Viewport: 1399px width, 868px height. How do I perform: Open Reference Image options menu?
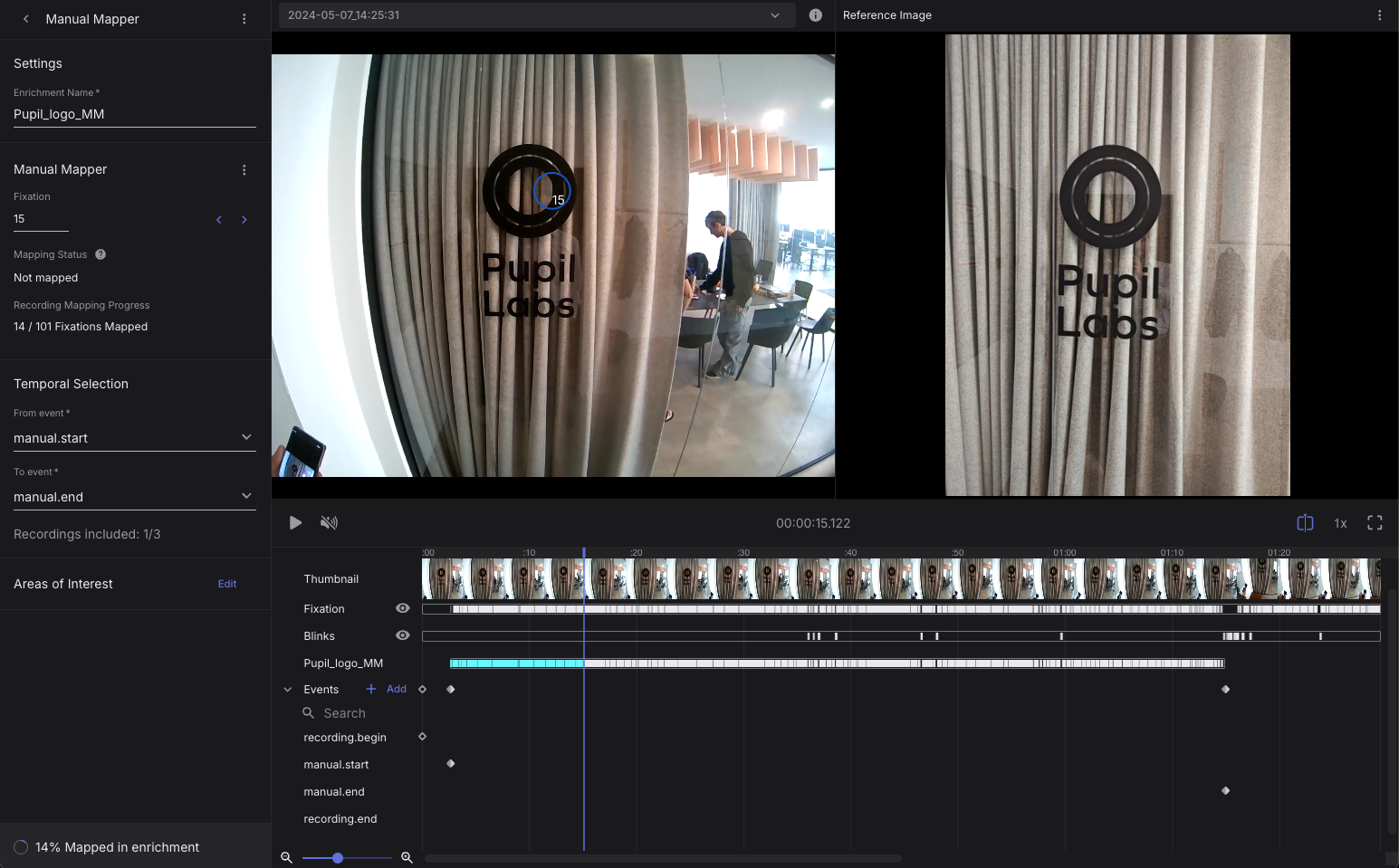1379,15
